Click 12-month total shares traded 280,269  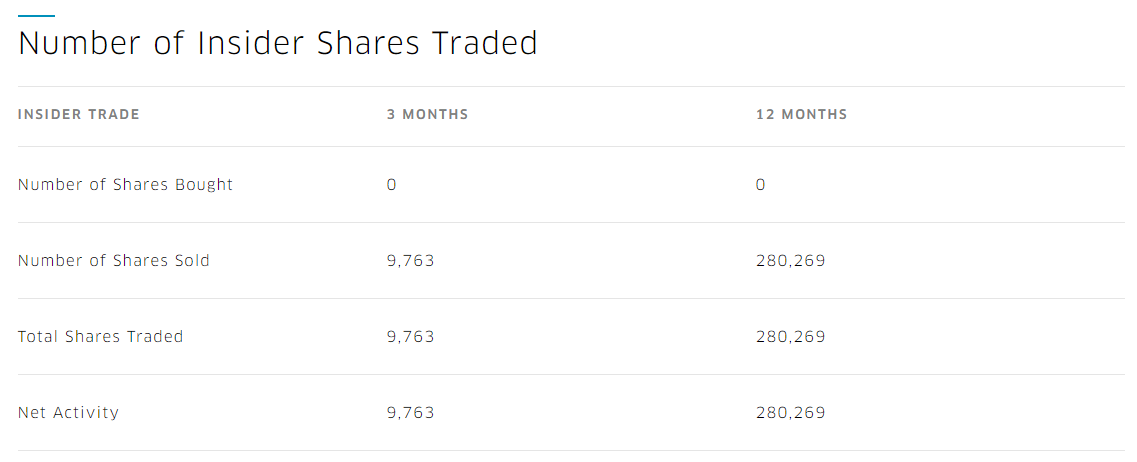click(x=790, y=337)
